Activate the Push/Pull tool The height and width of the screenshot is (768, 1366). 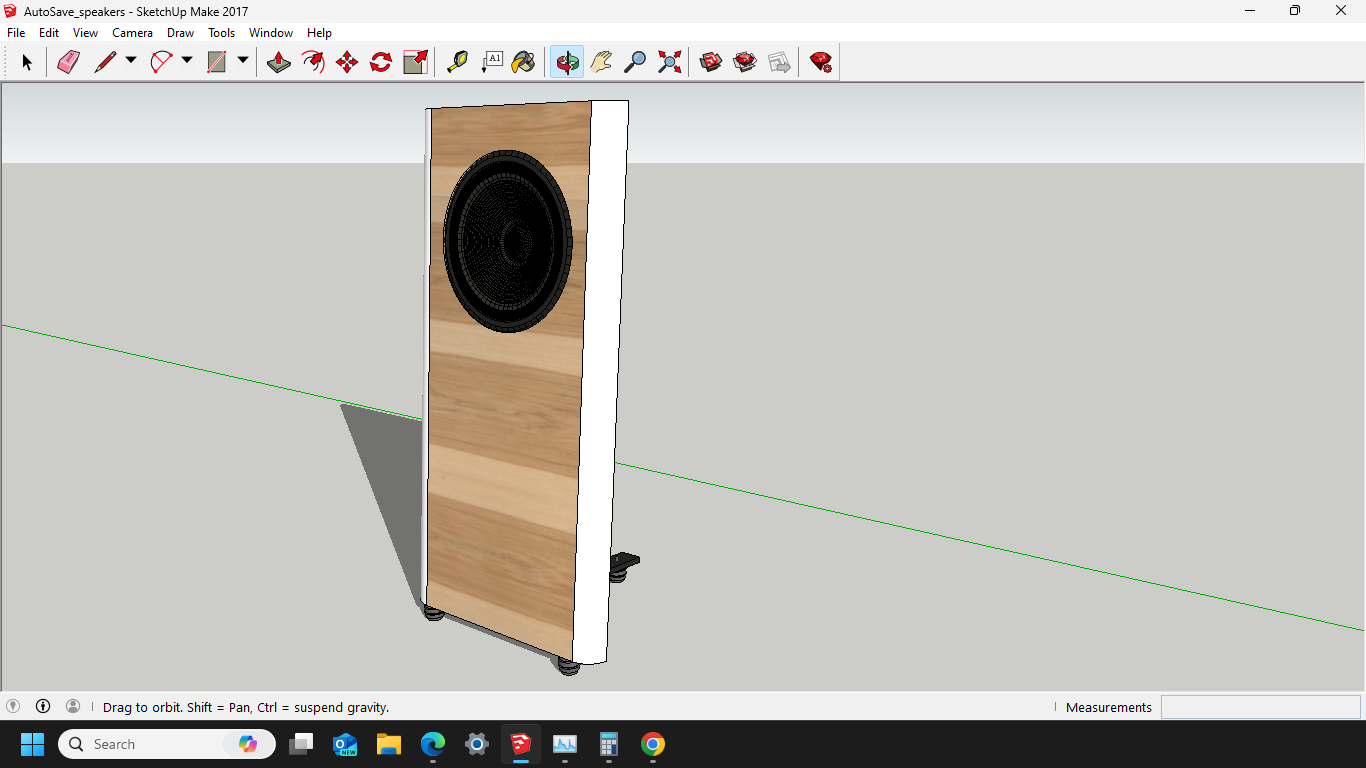(279, 61)
